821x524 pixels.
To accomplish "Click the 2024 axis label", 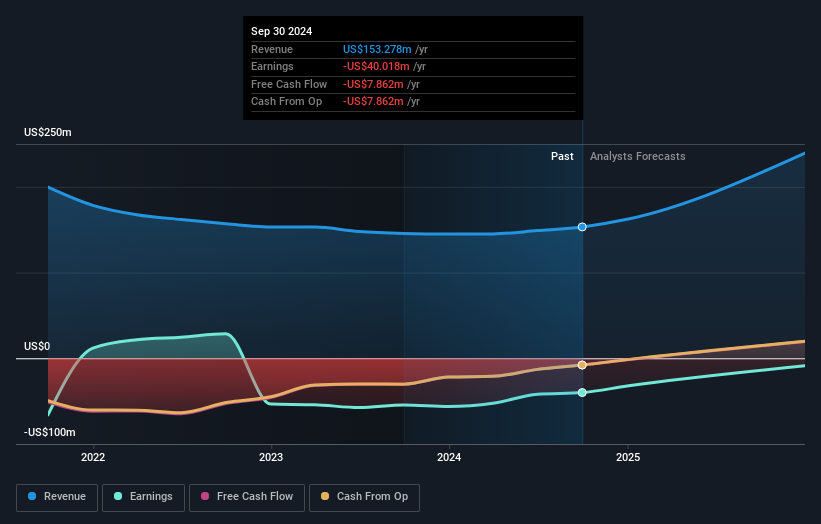I will [449, 458].
